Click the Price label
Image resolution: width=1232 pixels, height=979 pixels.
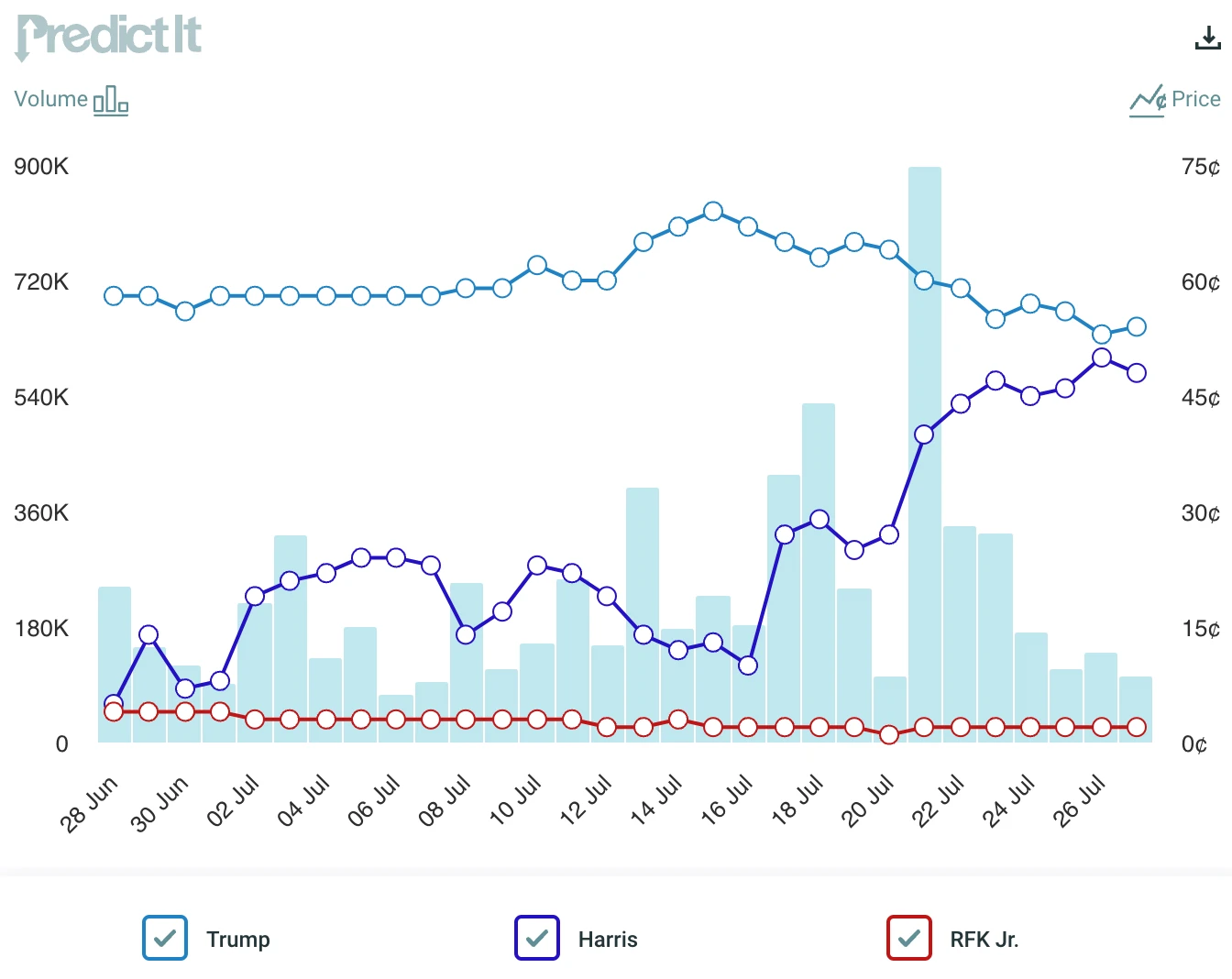(x=1195, y=99)
